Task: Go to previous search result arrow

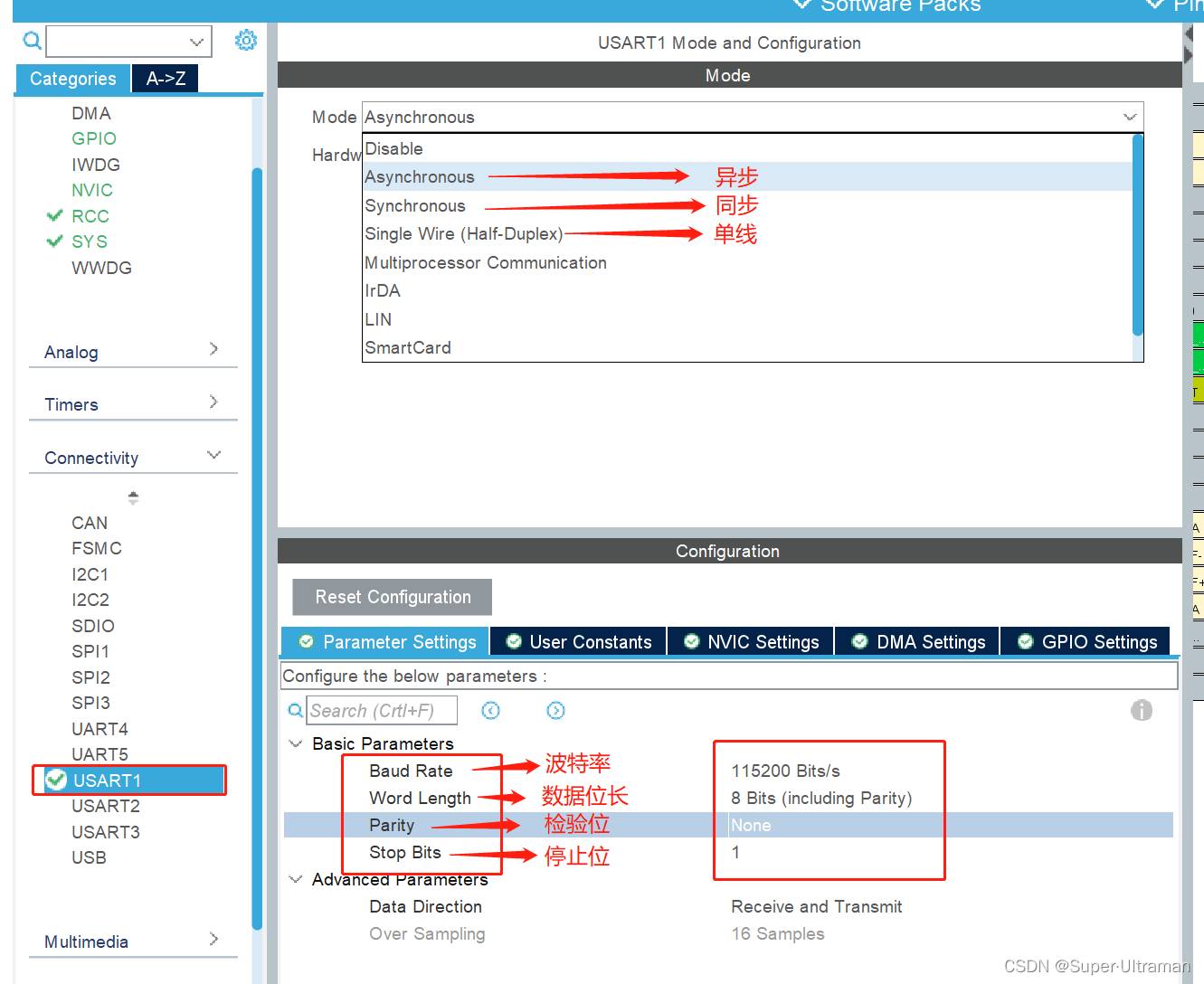Action: point(491,711)
